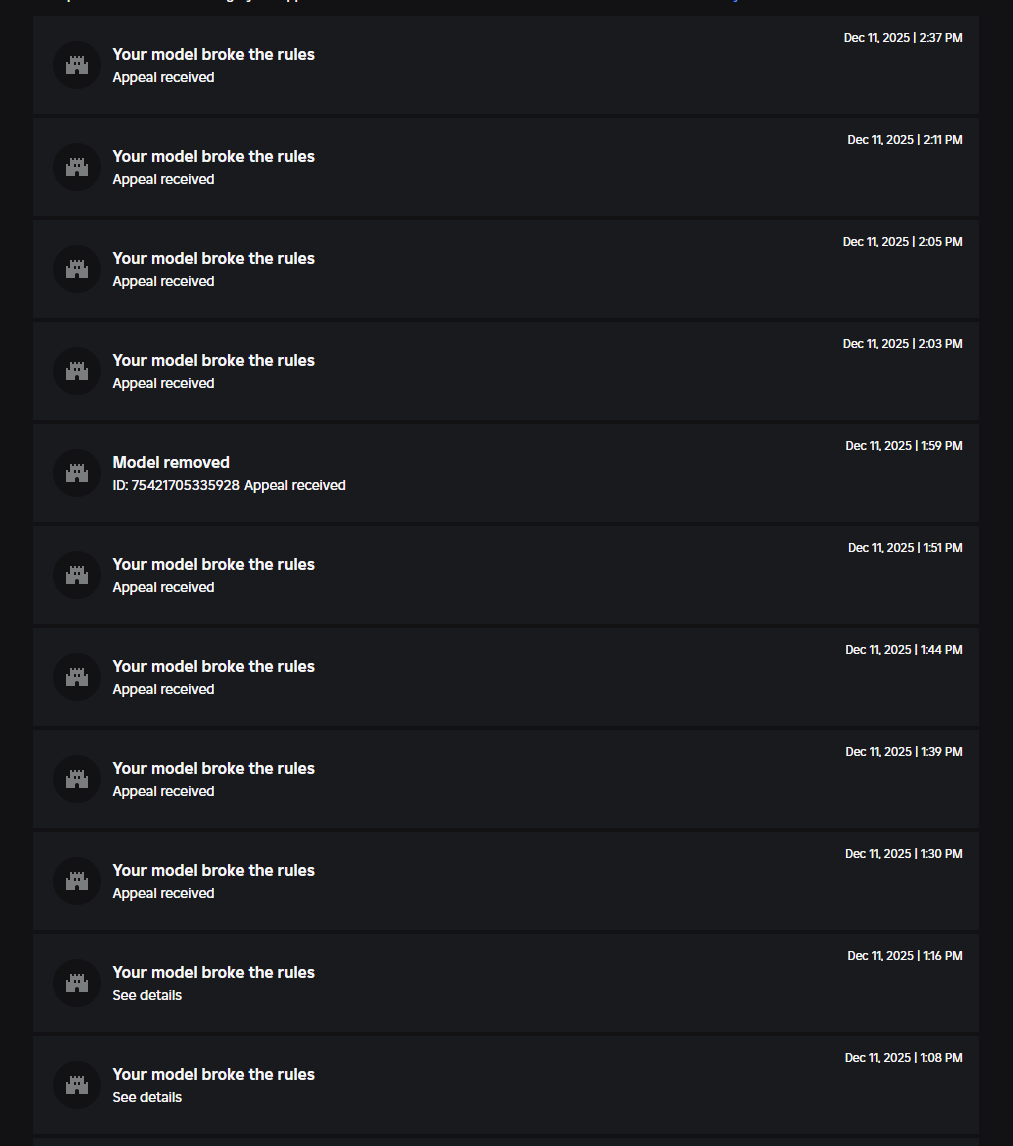This screenshot has width=1013, height=1146.
Task: Click the castle icon on the 1:39 PM notification
Action: tap(77, 779)
